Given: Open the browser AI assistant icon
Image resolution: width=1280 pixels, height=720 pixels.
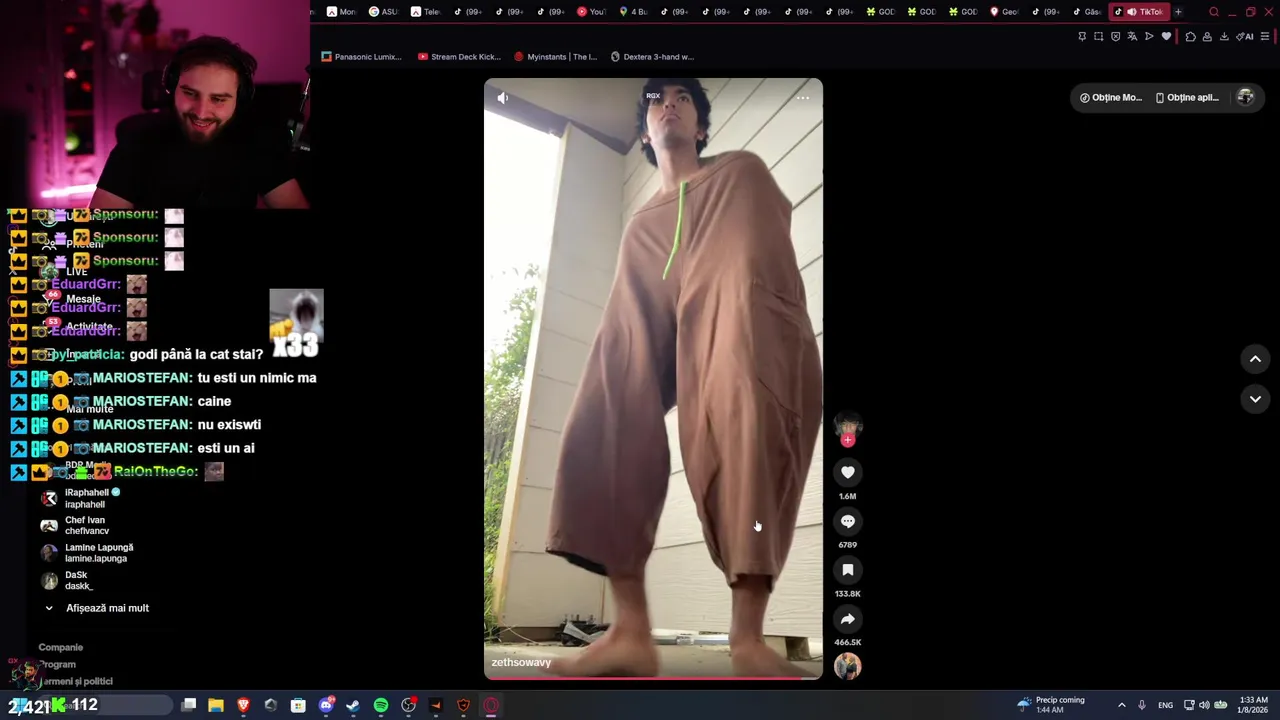Looking at the screenshot, I should [x=1245, y=37].
